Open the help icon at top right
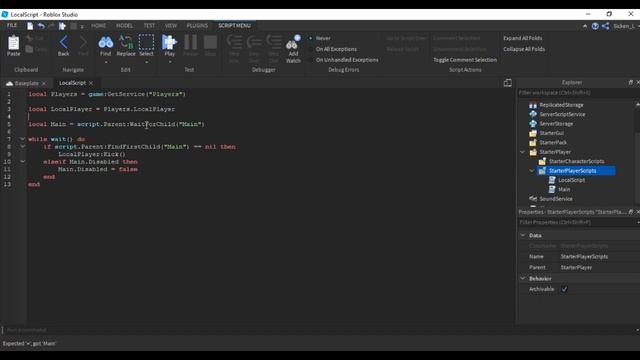Viewport: 640px width, 360px height. click(x=595, y=26)
